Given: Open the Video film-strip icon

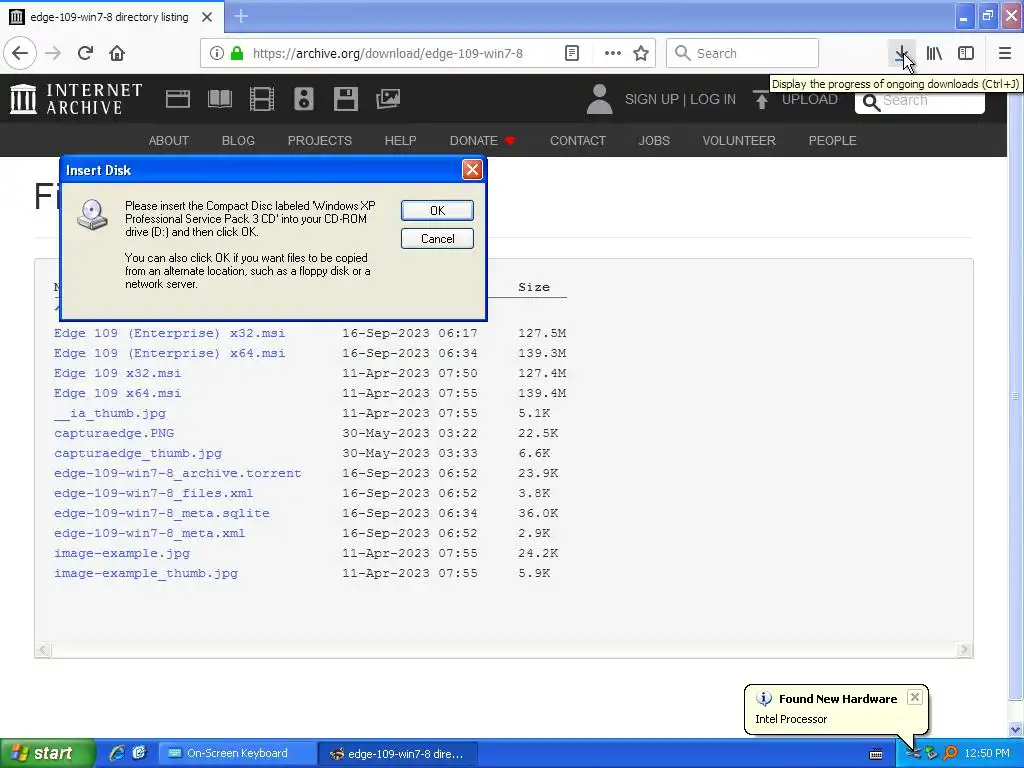Looking at the screenshot, I should 262,99.
